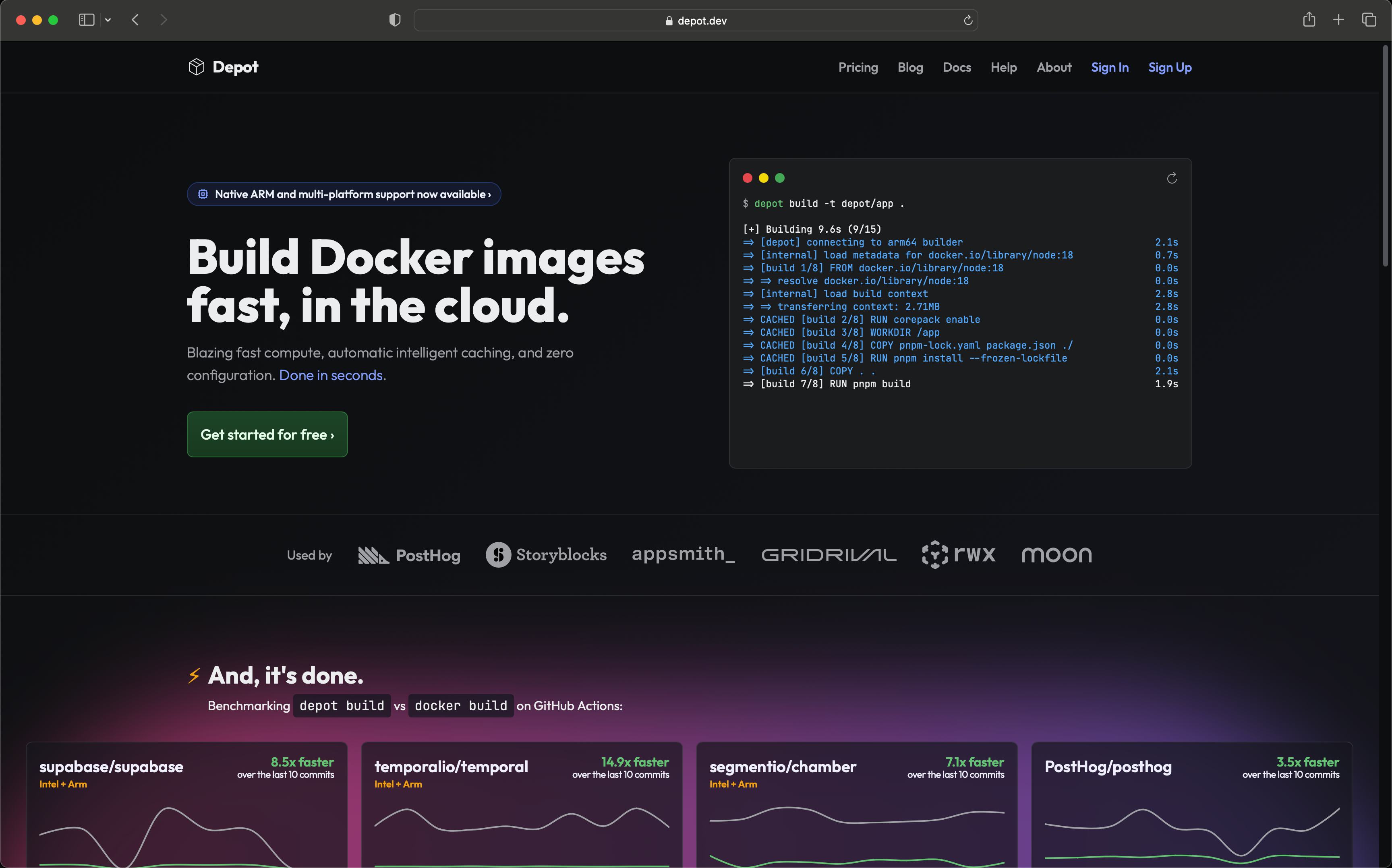Open Safari's privacy shield report

394,19
